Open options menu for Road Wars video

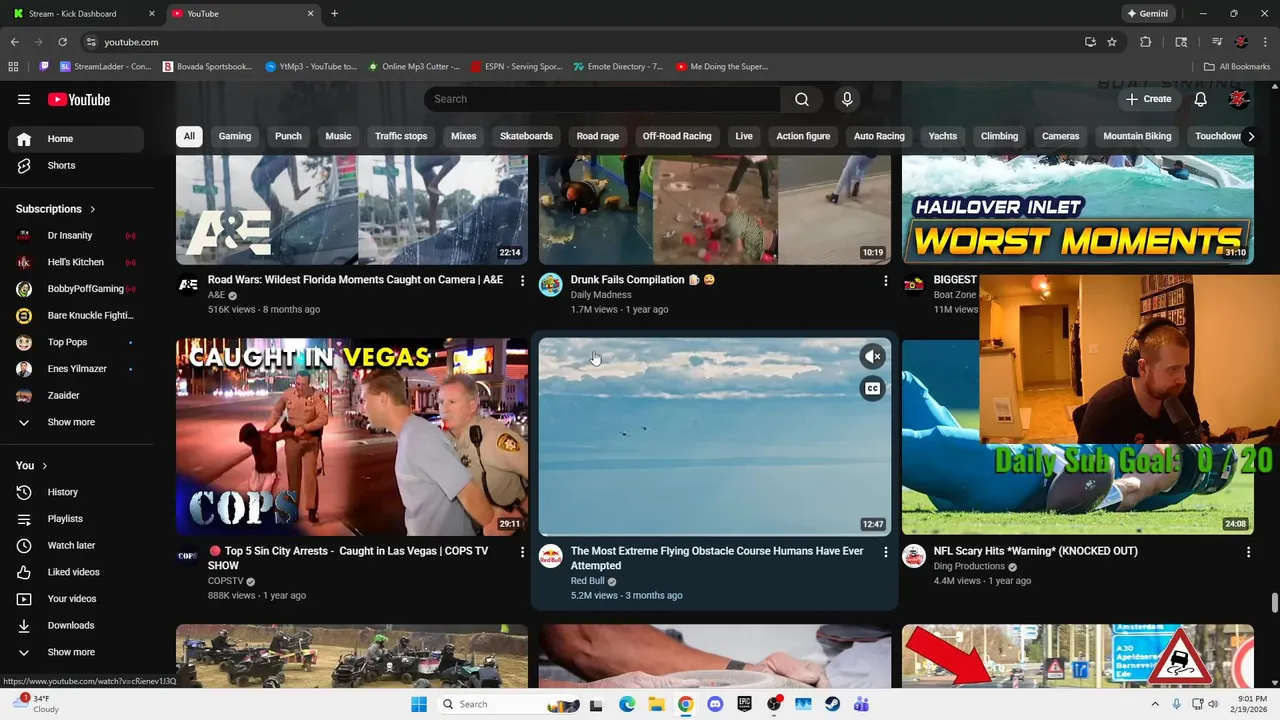point(522,281)
